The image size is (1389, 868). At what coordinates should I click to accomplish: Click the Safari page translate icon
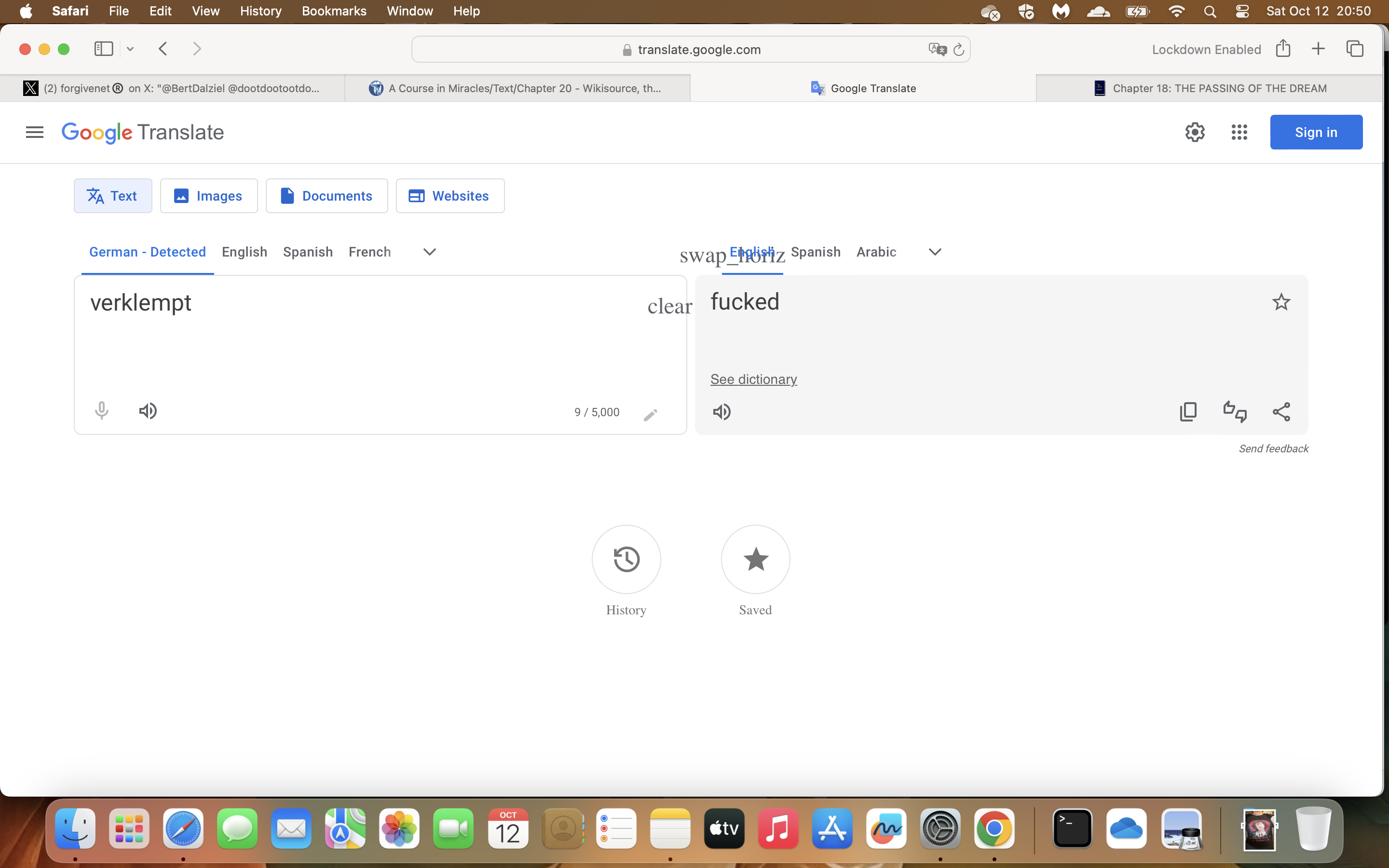click(x=937, y=49)
